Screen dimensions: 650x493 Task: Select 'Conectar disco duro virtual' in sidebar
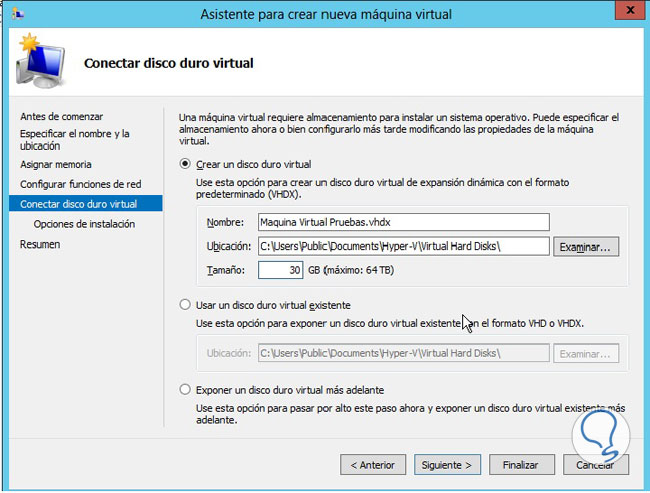coord(78,204)
